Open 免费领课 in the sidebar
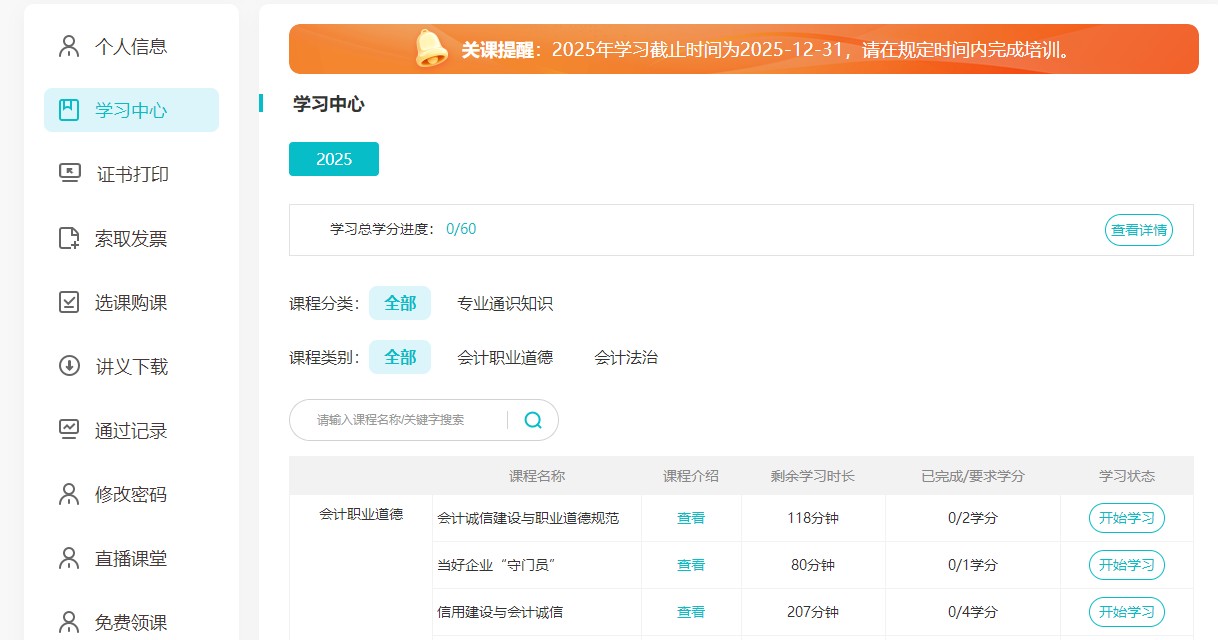Viewport: 1218px width, 640px height. point(130,622)
